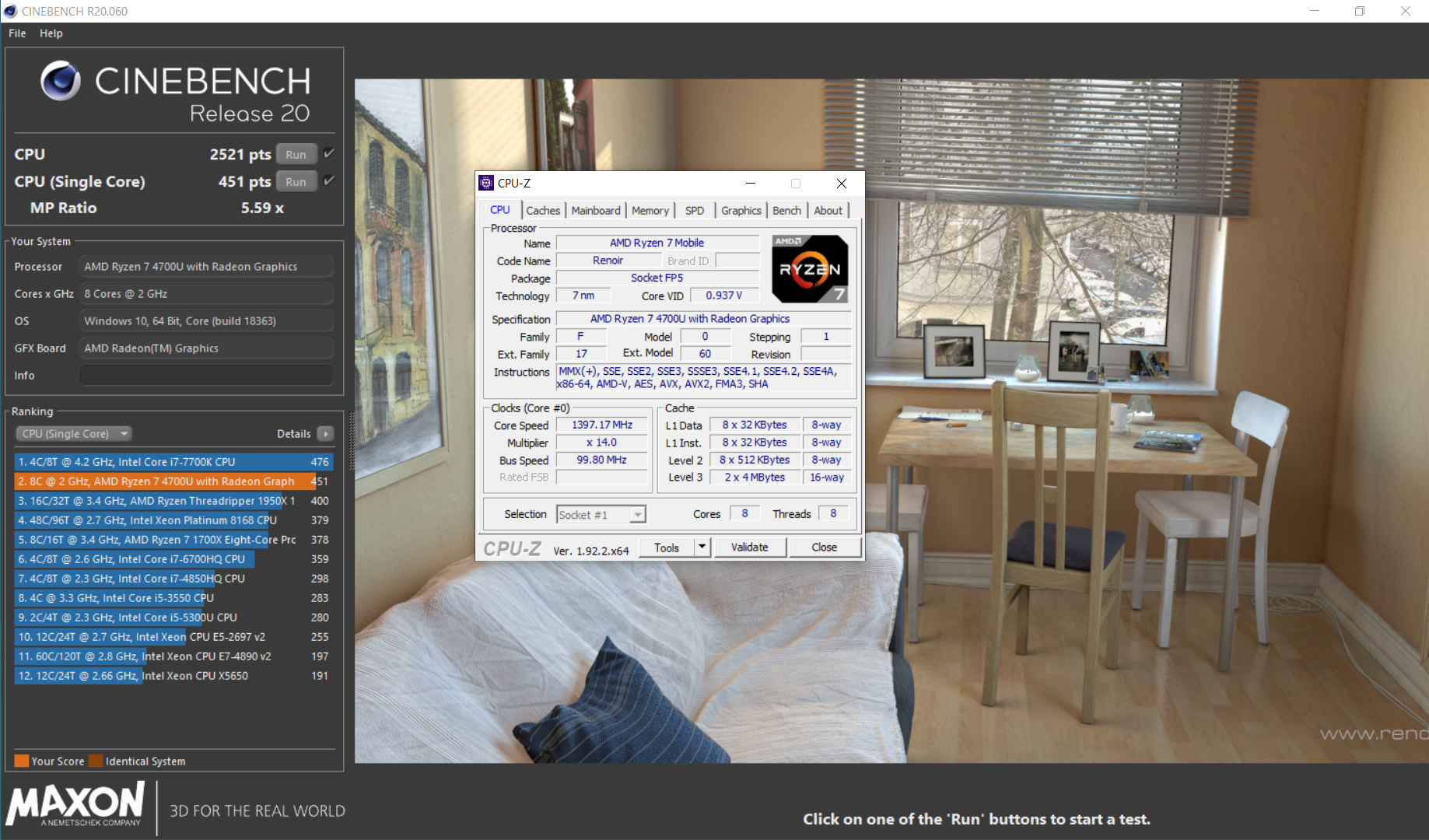
Task: Toggle the CPU (Single Core) test checkbox
Action: pyautogui.click(x=329, y=180)
